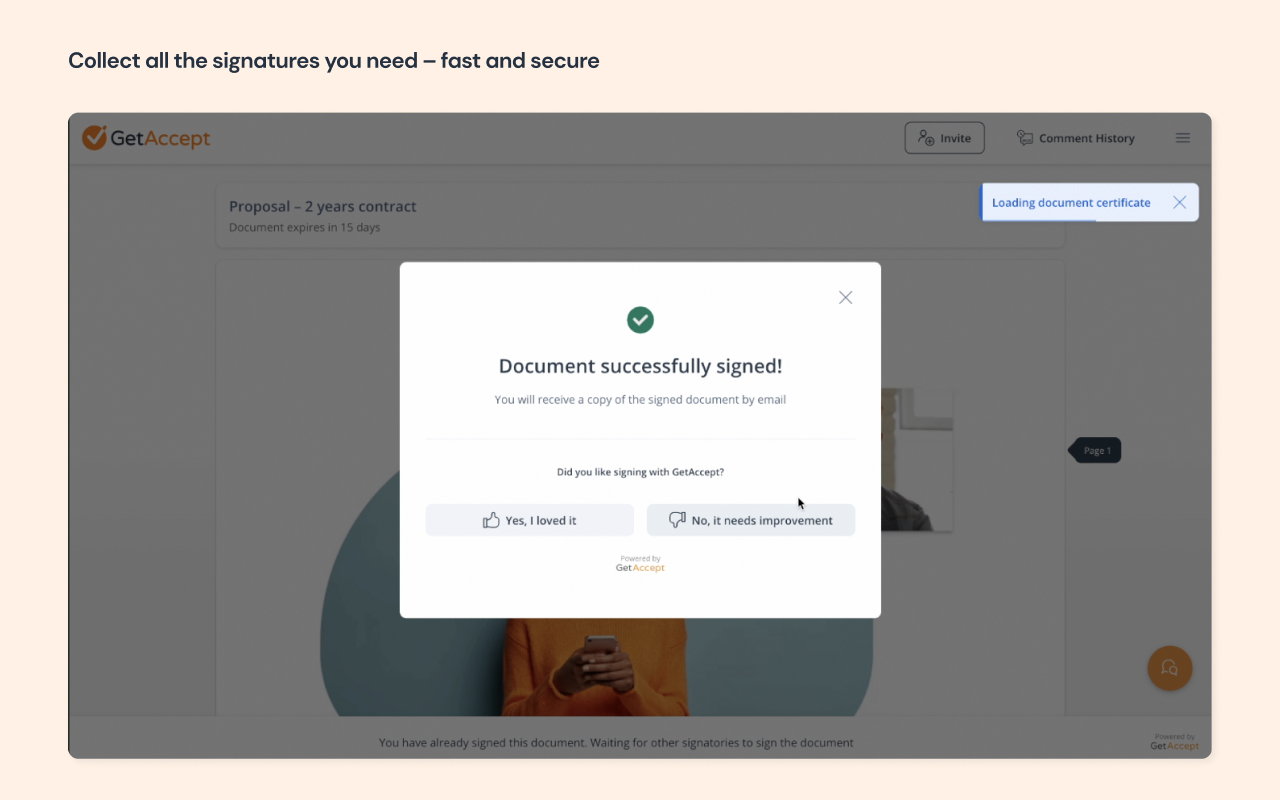Click the Loading document certificate message
The image size is (1280, 800).
pos(1071,202)
